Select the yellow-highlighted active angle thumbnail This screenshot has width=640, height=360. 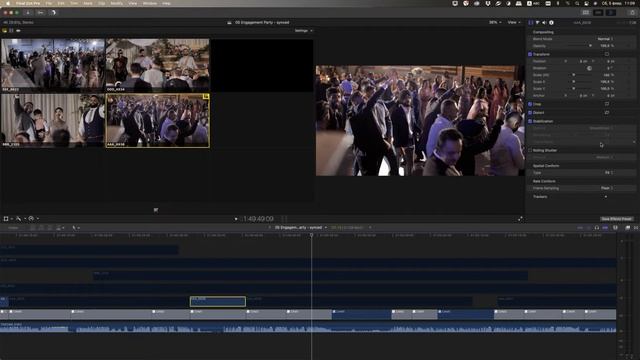158,121
